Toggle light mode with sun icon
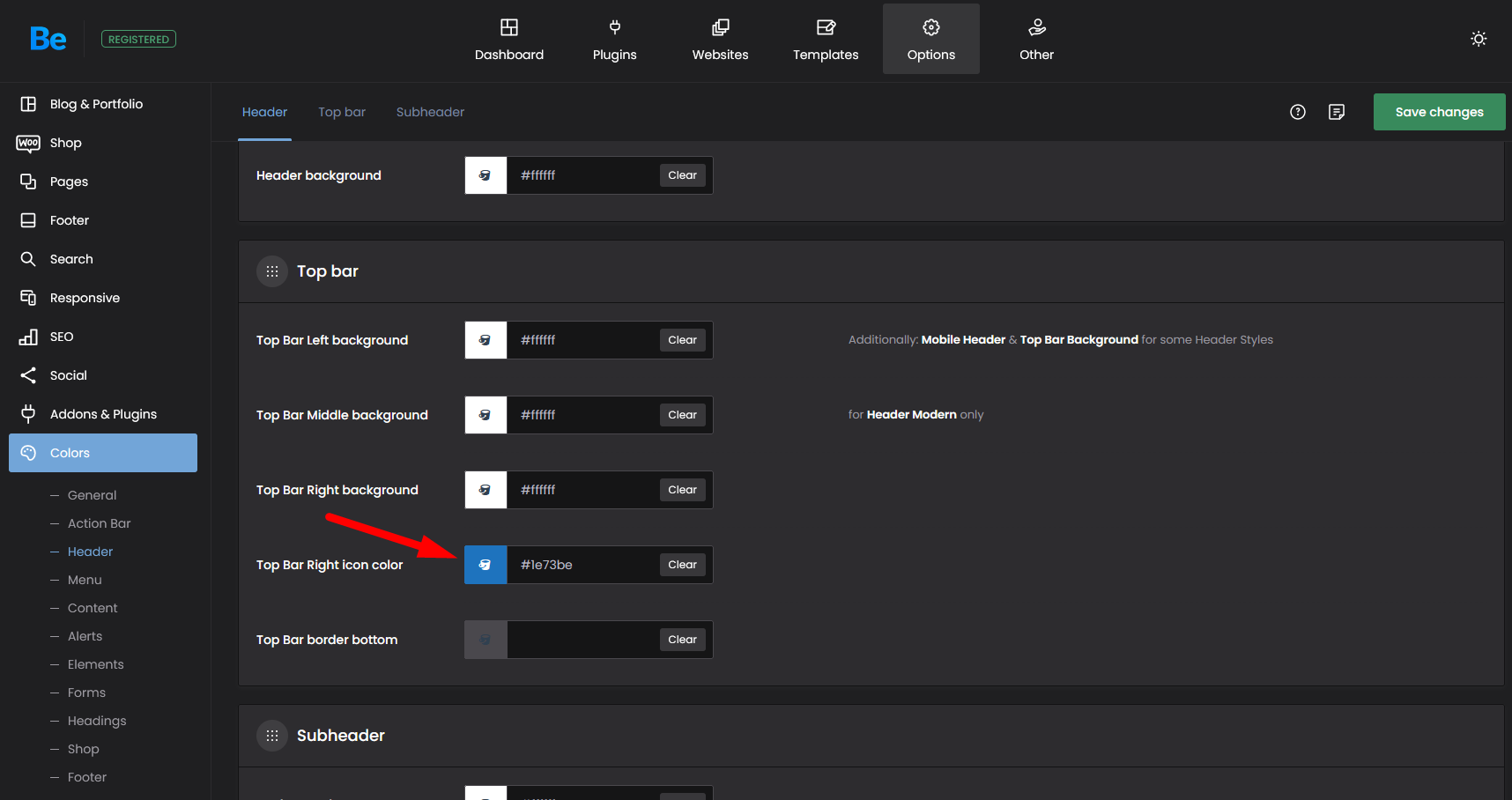The image size is (1512, 800). (1479, 39)
